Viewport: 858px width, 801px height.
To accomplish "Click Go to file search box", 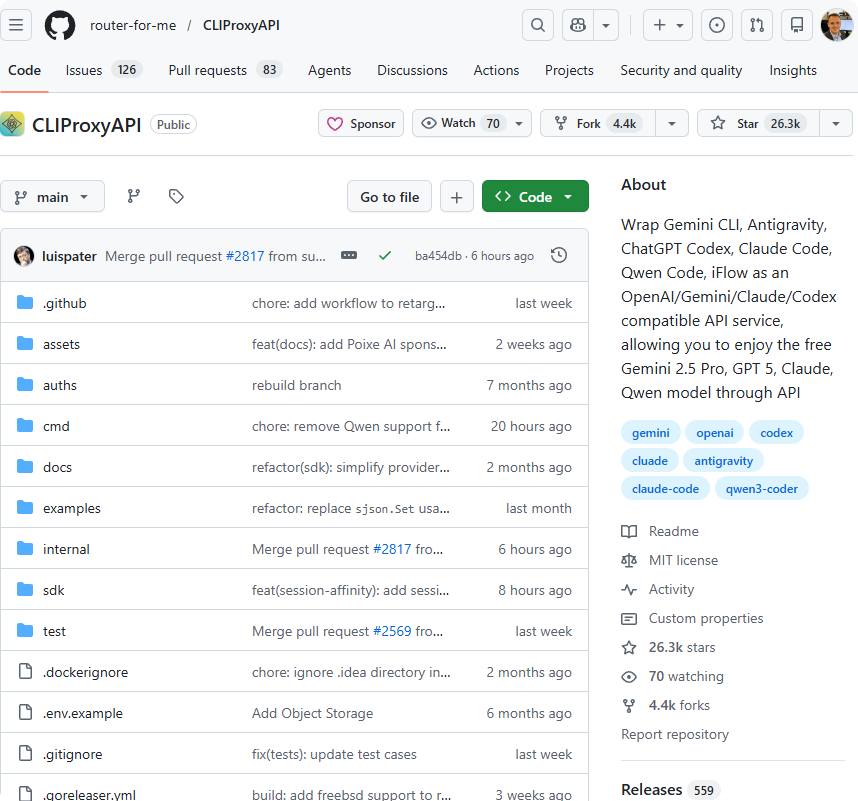I will point(390,196).
